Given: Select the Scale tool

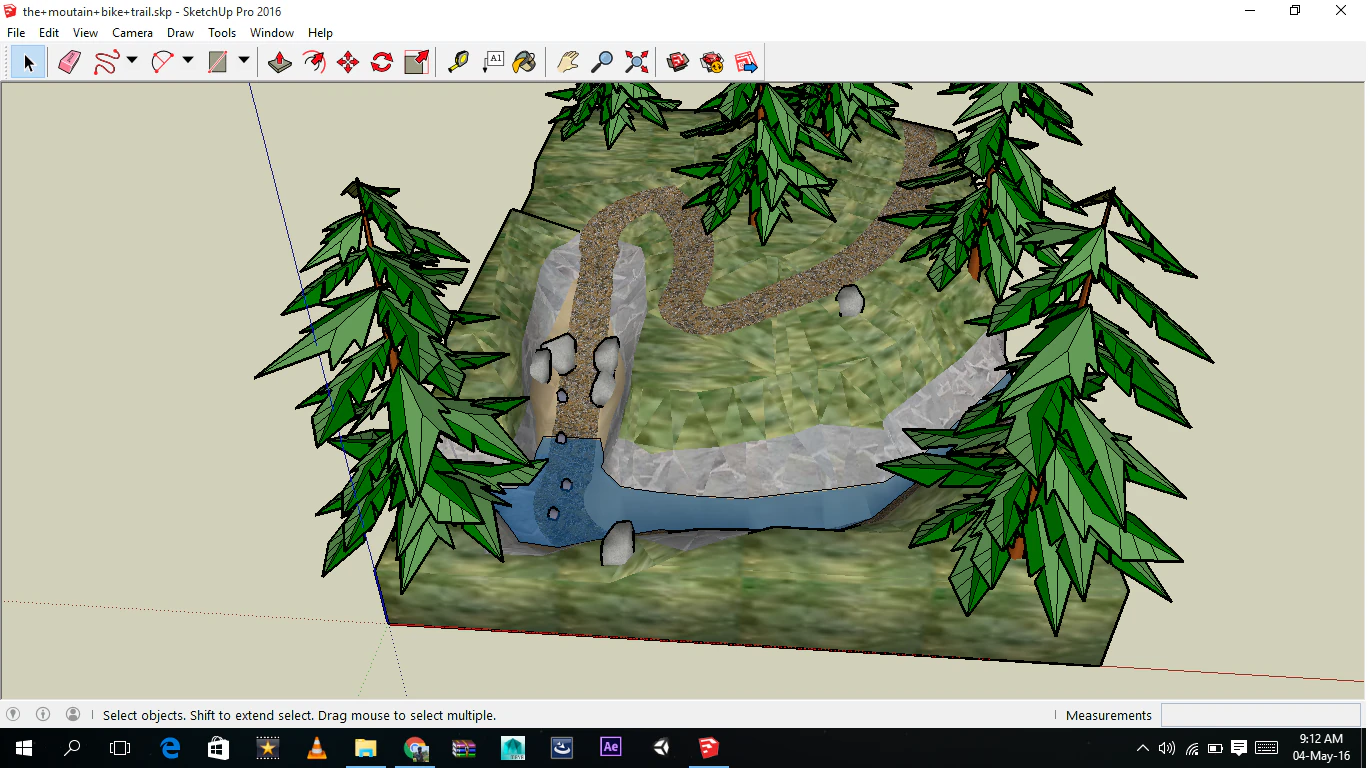Looking at the screenshot, I should [416, 63].
